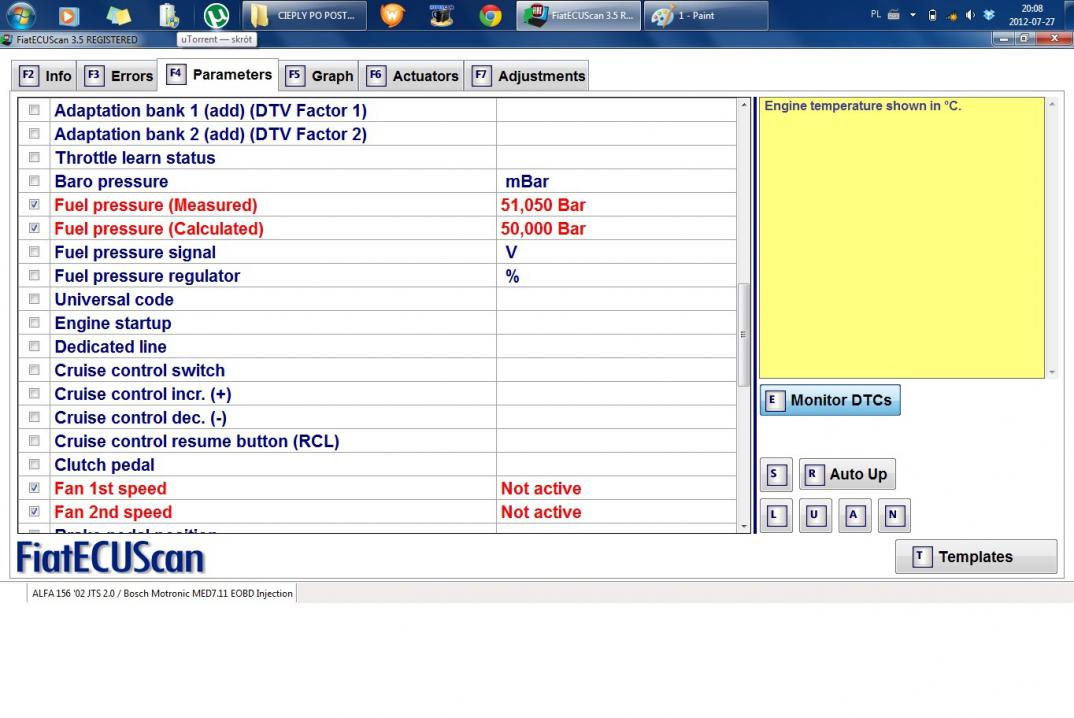Click the 50,000 Bar calculated value
The height and width of the screenshot is (718, 1074).
pos(543,229)
